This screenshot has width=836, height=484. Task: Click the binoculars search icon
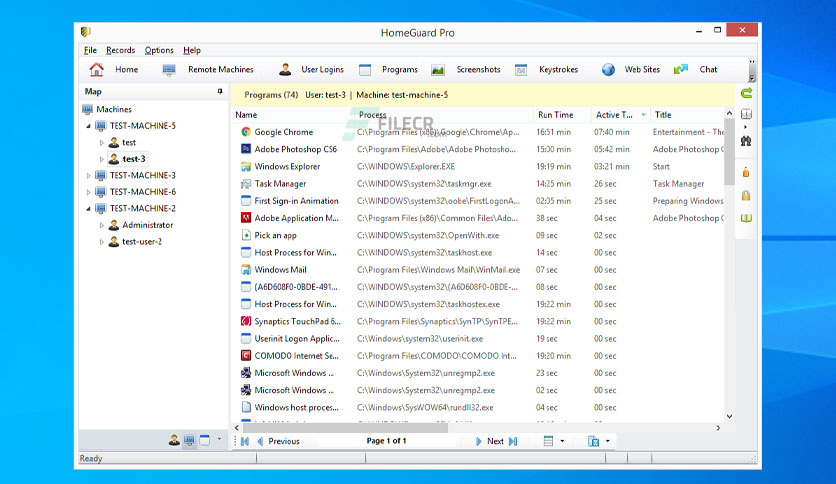(746, 141)
